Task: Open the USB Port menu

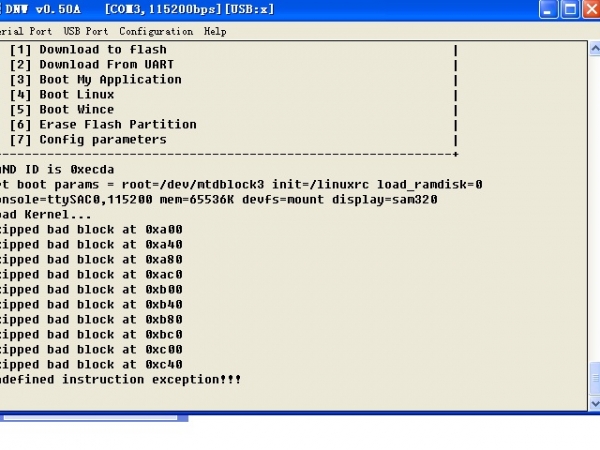Action: pyautogui.click(x=84, y=31)
